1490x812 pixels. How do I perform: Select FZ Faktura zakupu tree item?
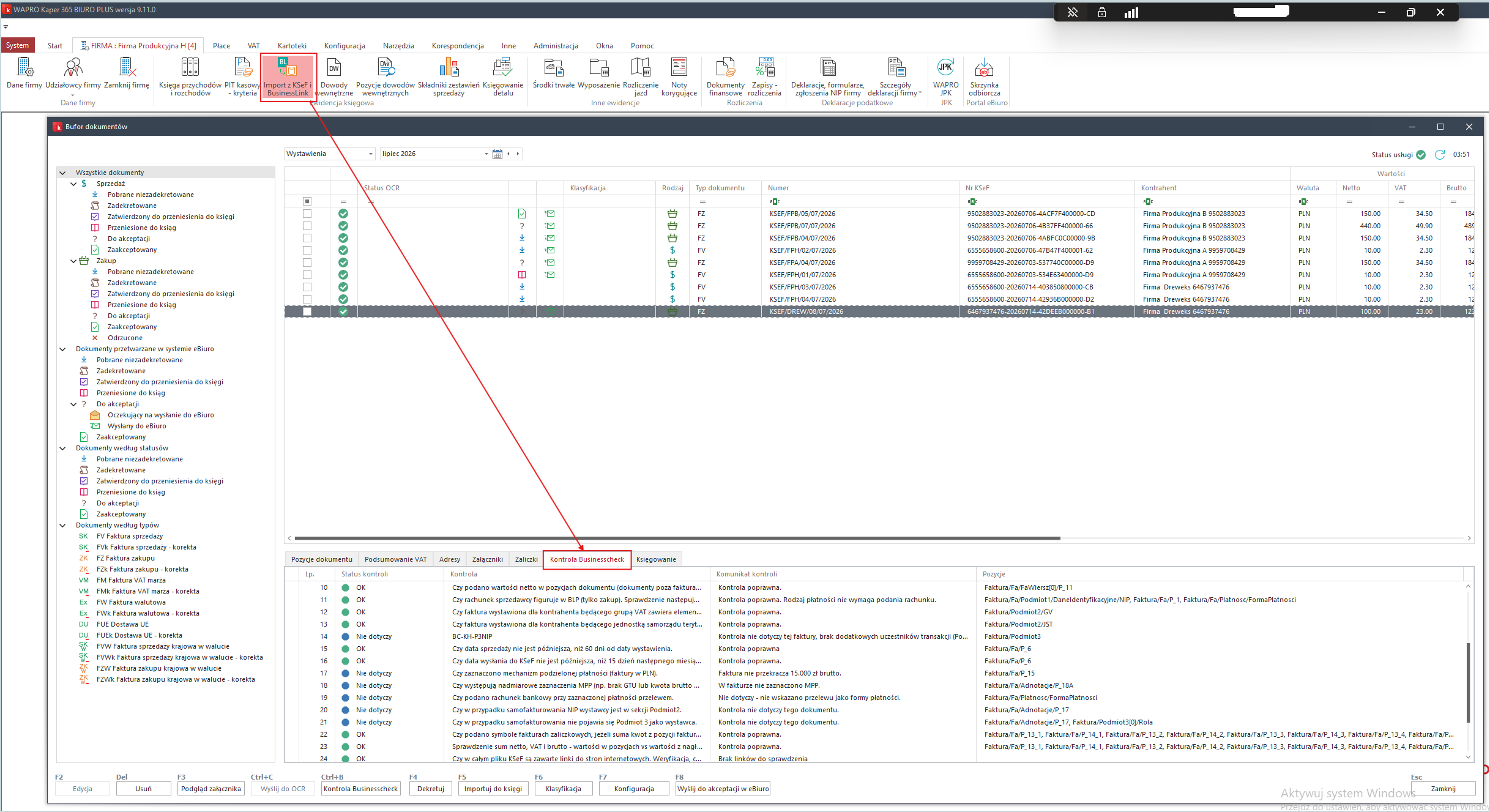125,559
